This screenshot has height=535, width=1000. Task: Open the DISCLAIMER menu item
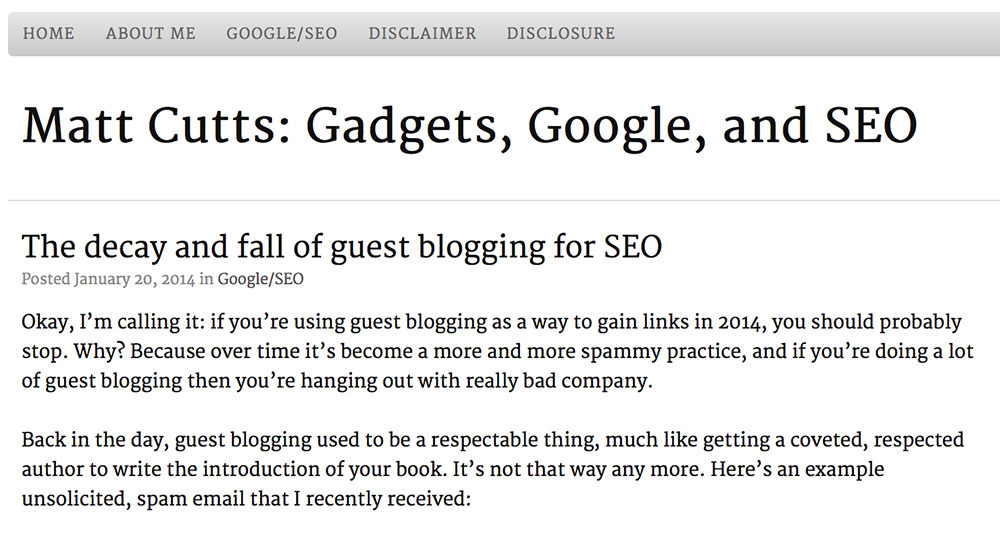pos(422,33)
